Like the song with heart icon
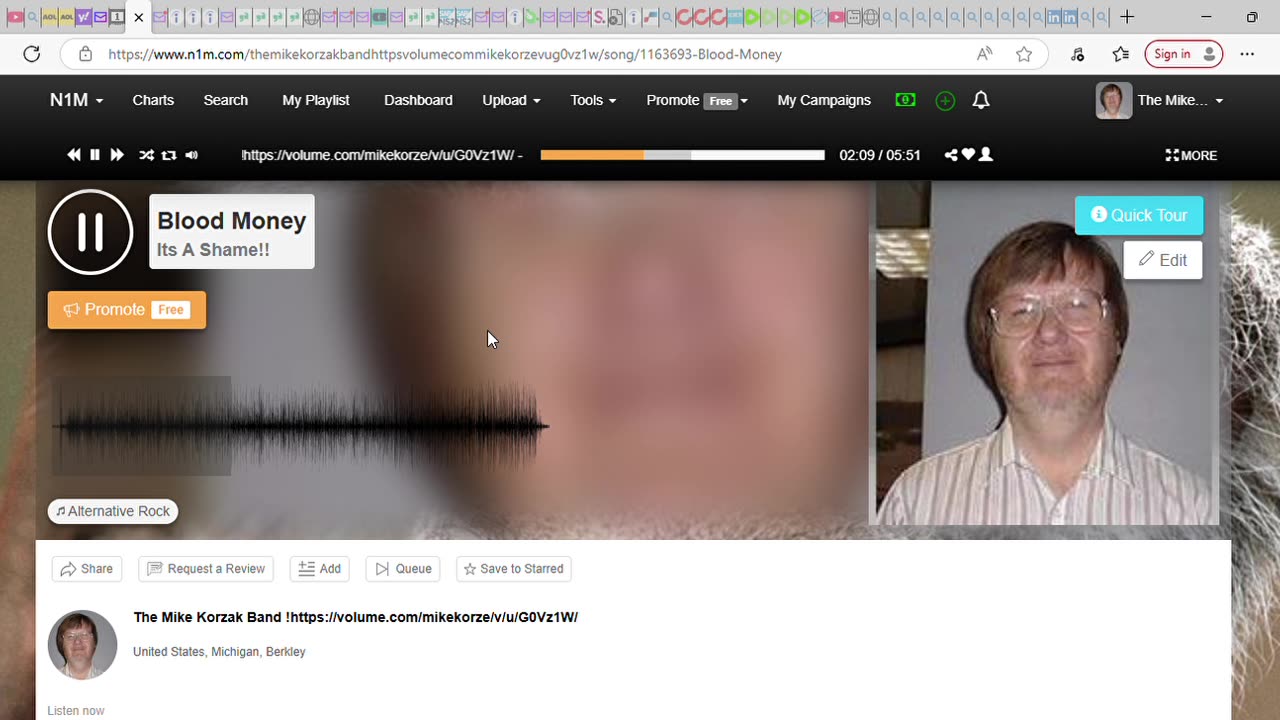This screenshot has width=1280, height=720. (x=968, y=155)
